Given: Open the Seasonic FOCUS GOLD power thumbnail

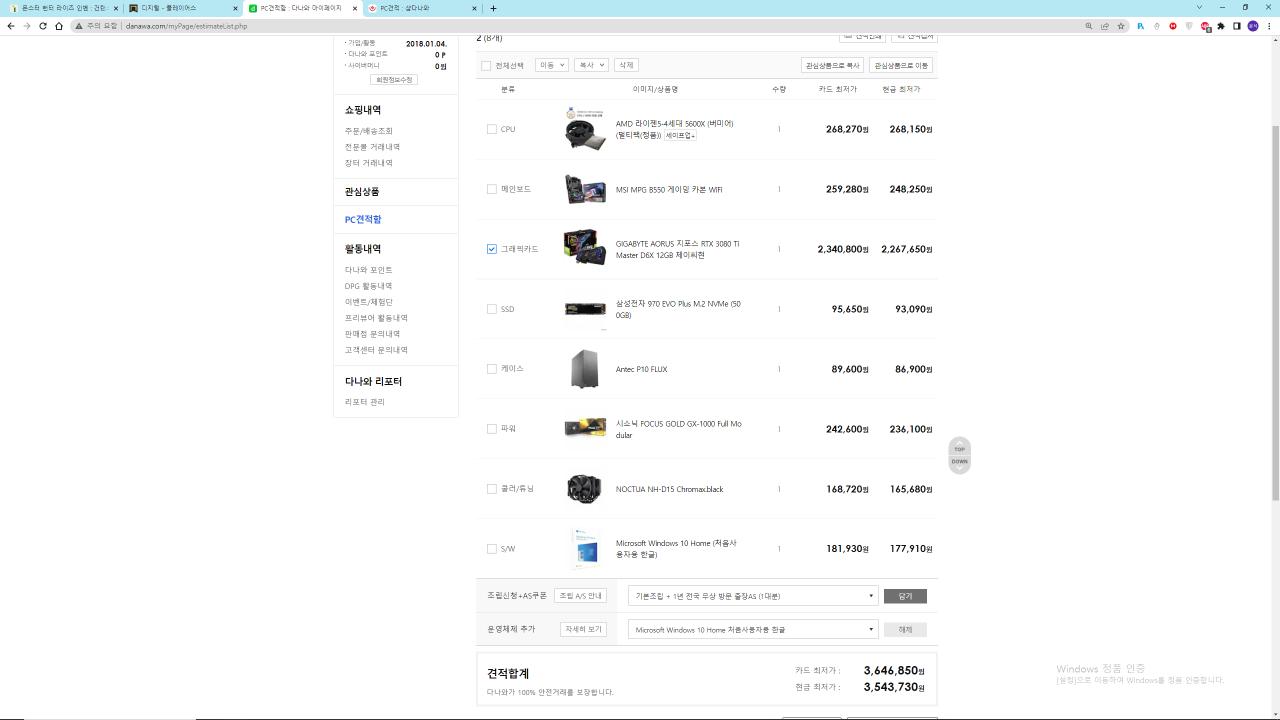Looking at the screenshot, I should click(x=585, y=428).
